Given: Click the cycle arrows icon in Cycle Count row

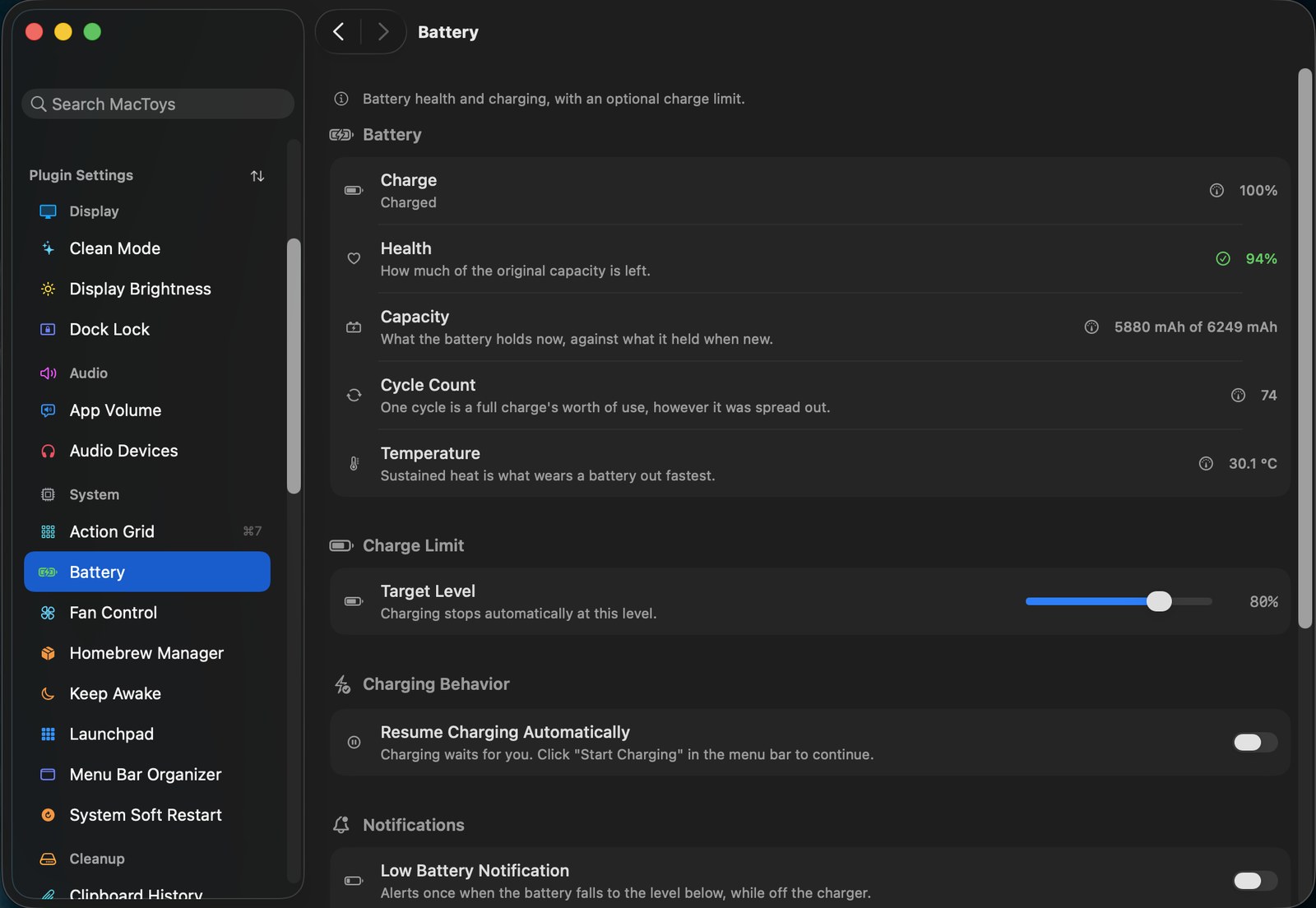Looking at the screenshot, I should 354,395.
